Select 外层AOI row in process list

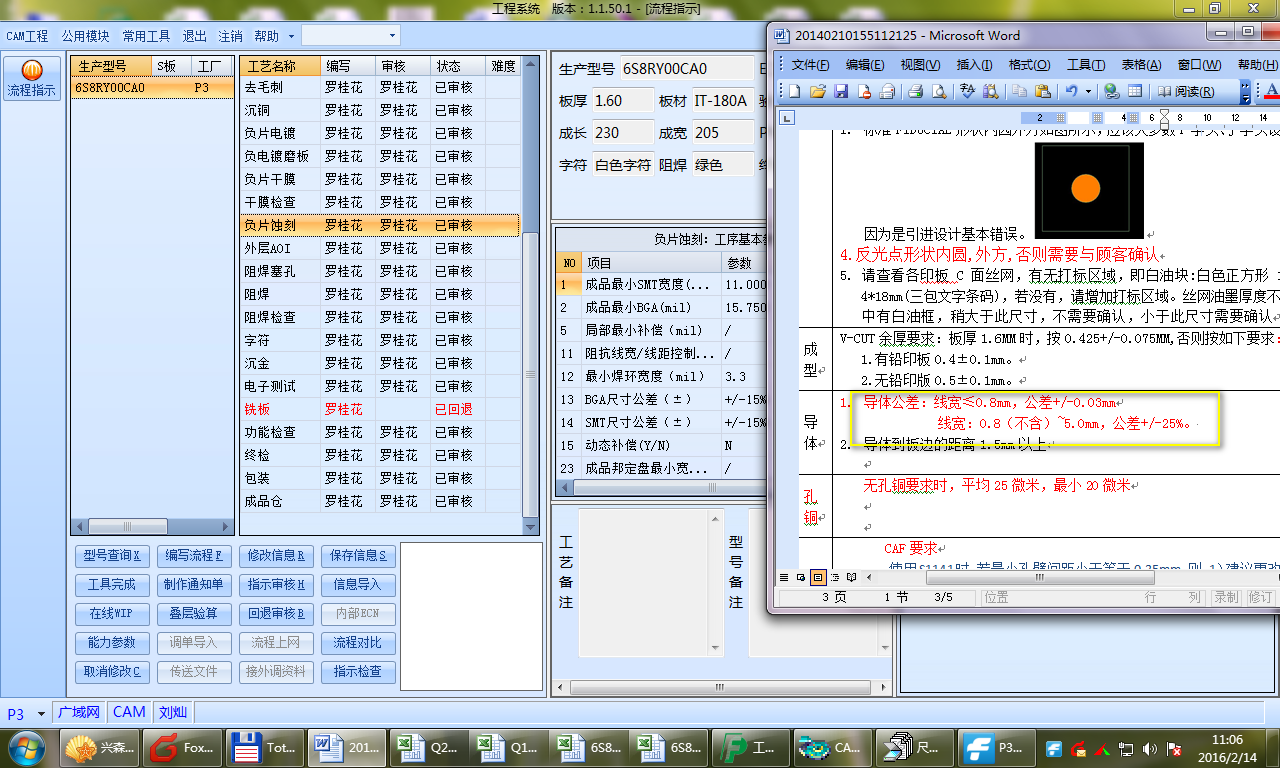(380, 248)
